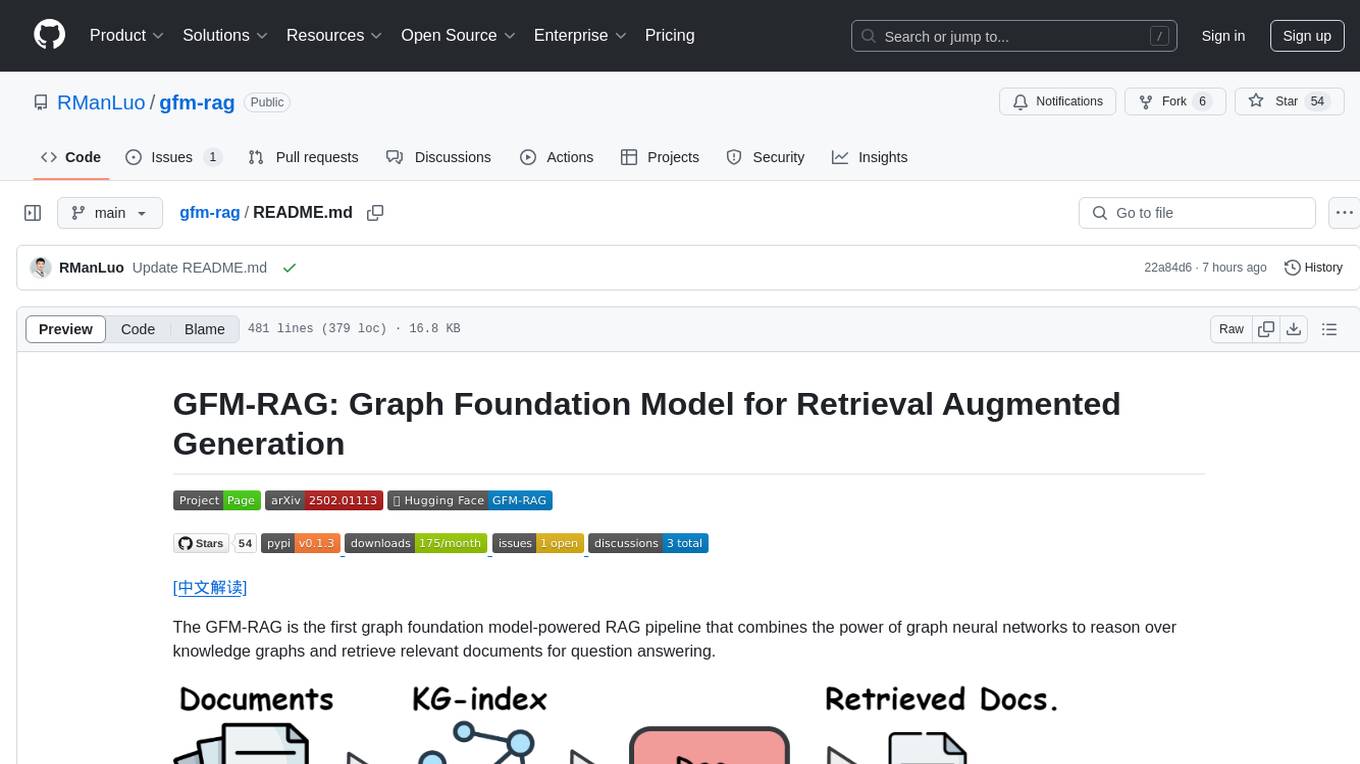This screenshot has height=764, width=1360.
Task: Open the Insights tab
Action: tap(870, 157)
